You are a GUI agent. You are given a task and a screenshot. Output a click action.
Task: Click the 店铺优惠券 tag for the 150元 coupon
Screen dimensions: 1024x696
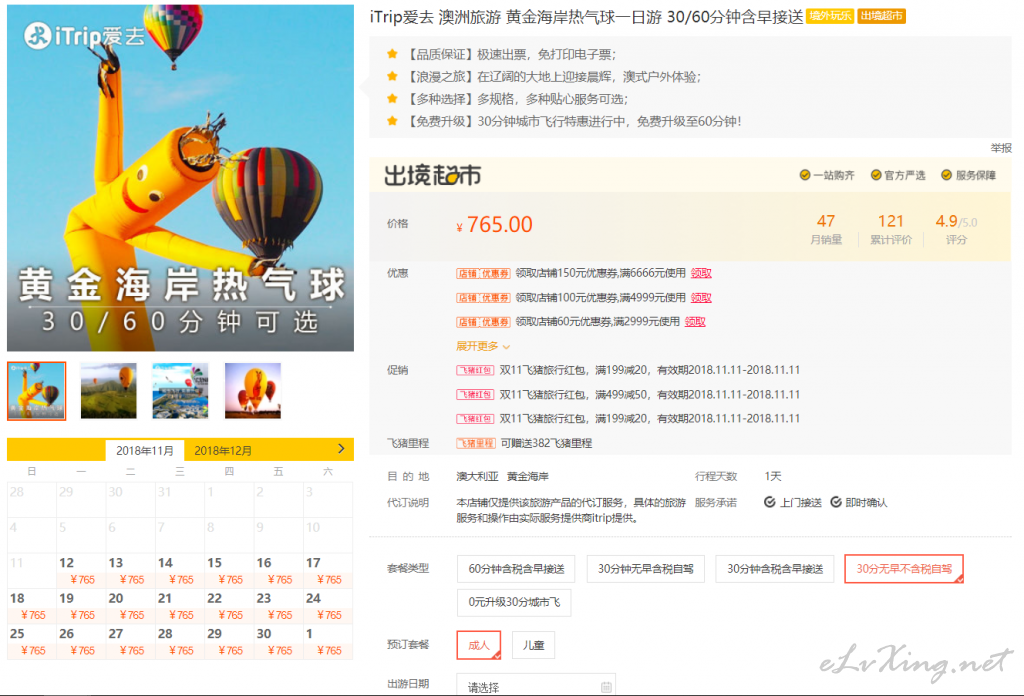(483, 274)
